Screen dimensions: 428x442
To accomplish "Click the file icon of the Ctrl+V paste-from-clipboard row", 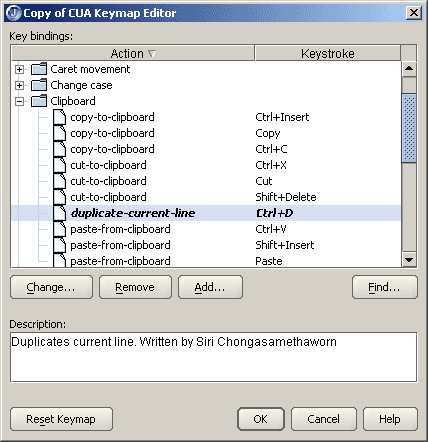I will point(60,229).
